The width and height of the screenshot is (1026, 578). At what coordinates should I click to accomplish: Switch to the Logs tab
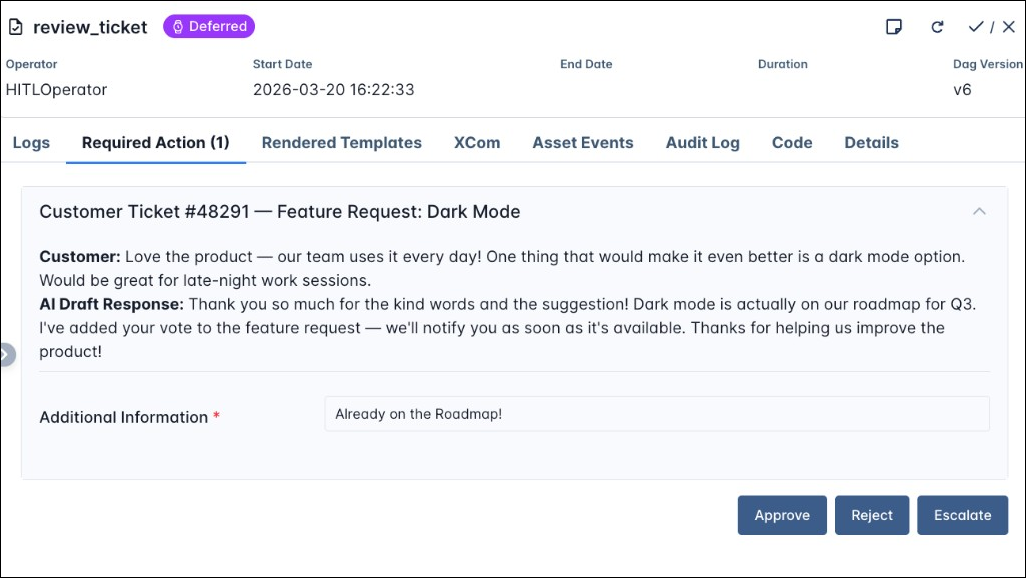click(31, 142)
